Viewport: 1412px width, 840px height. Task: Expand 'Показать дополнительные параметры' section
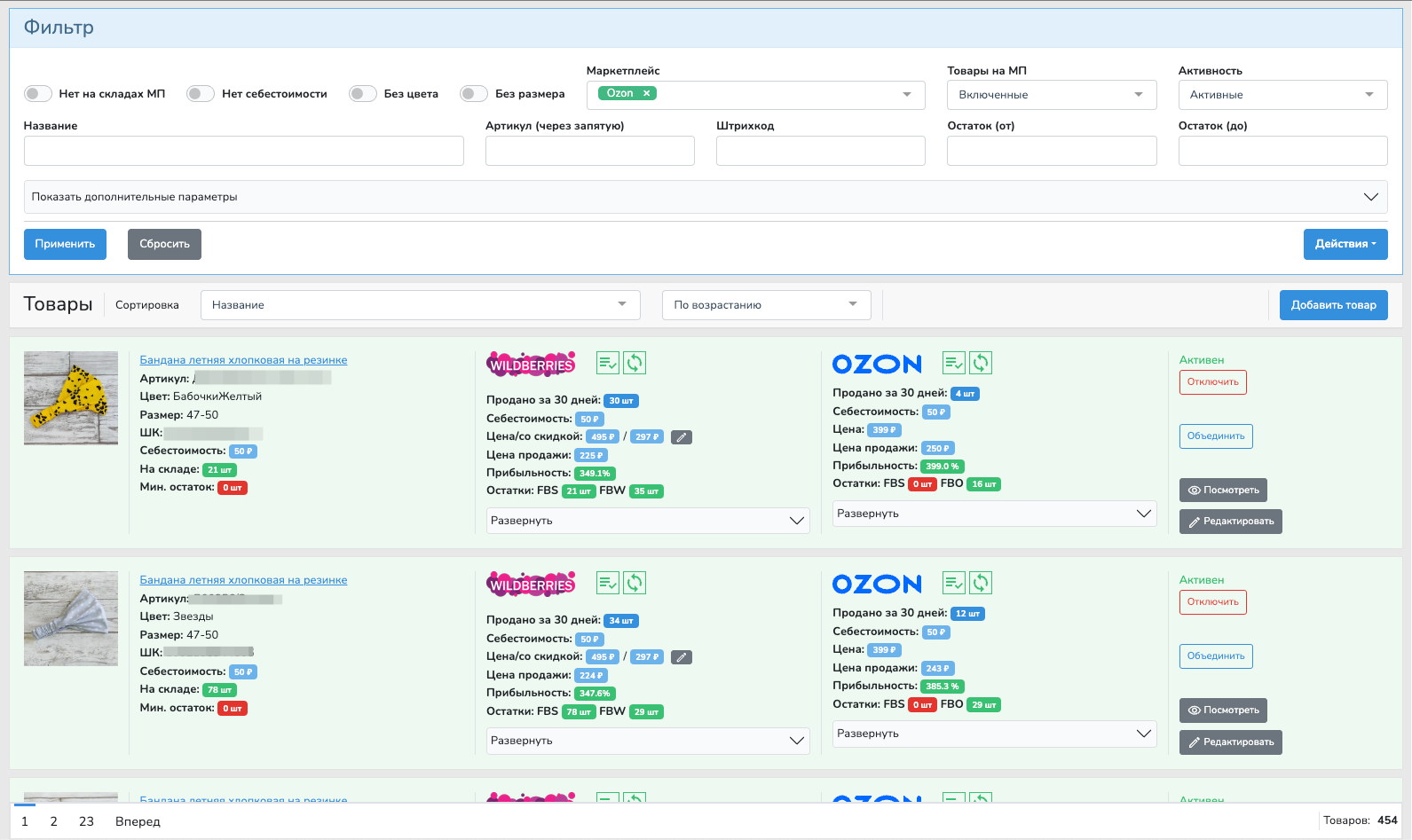coord(706,197)
